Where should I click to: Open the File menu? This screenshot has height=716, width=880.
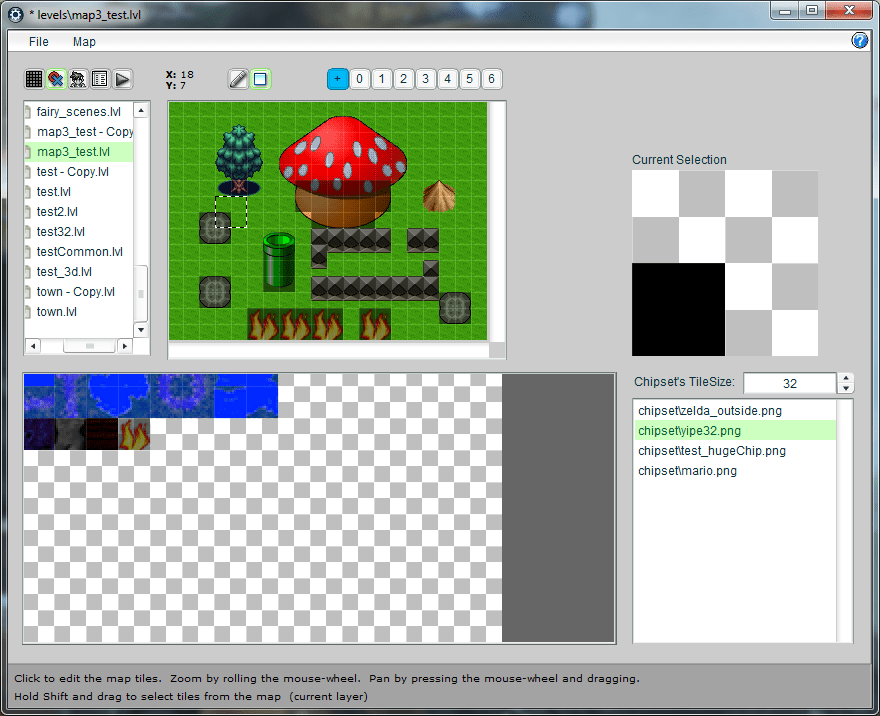pyautogui.click(x=39, y=42)
